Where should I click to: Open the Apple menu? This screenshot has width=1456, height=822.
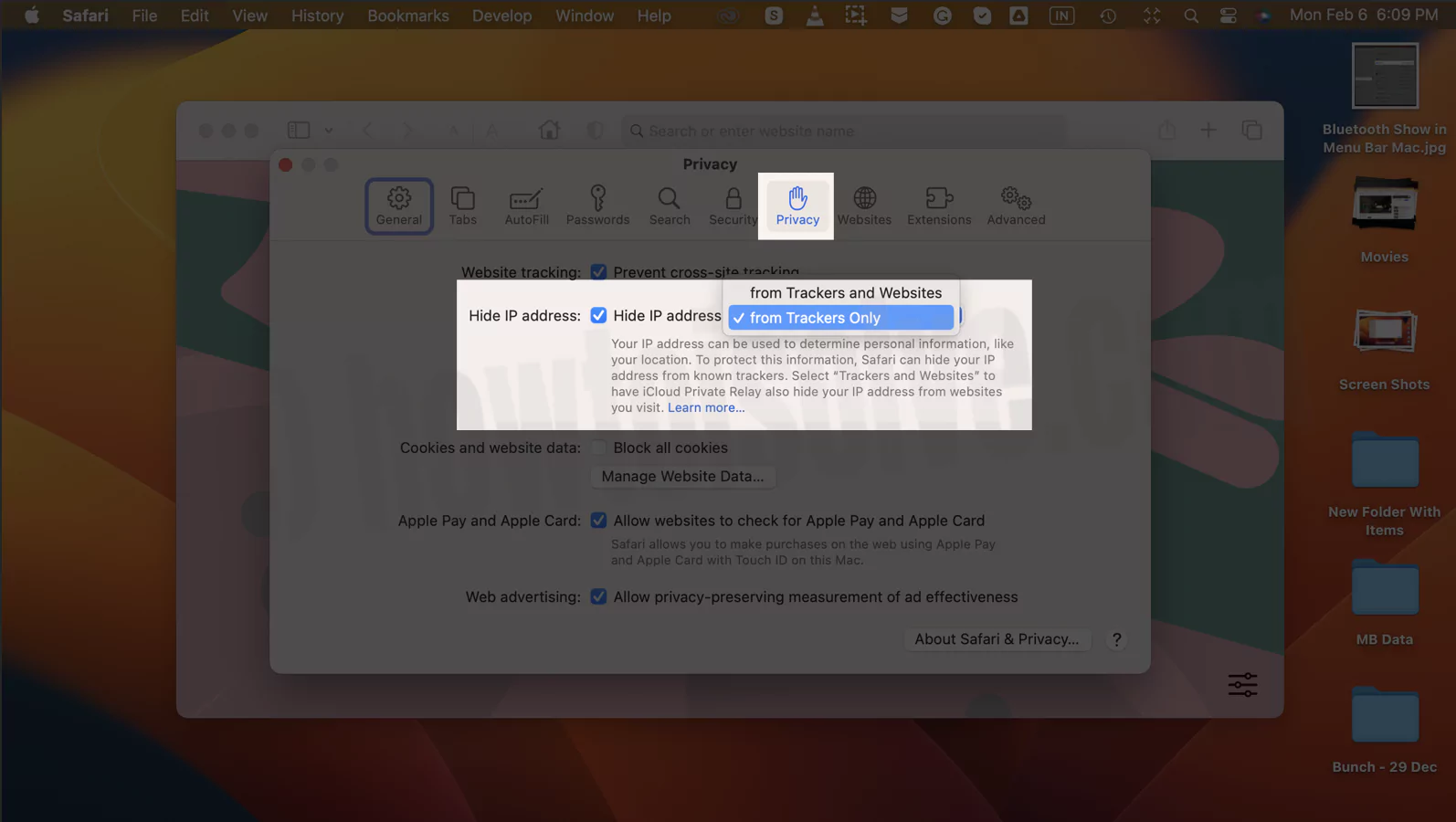click(31, 16)
